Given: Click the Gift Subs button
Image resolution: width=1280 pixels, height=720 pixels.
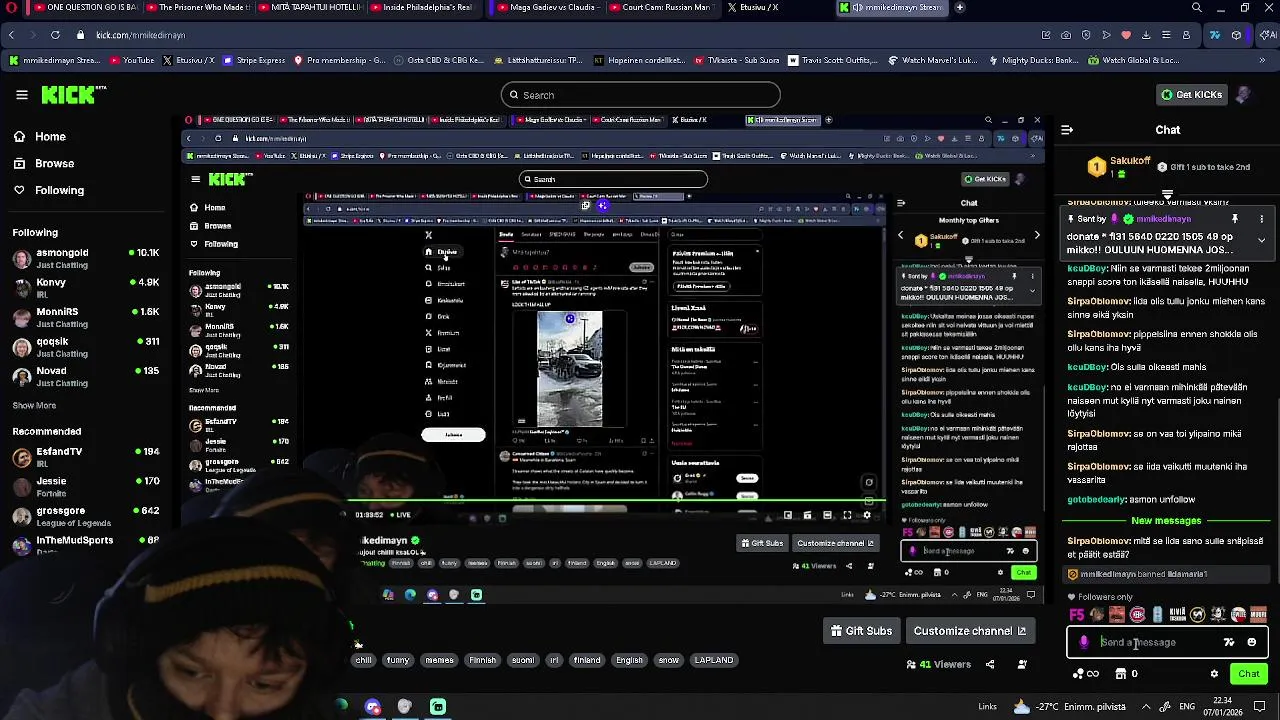Looking at the screenshot, I should pyautogui.click(x=861, y=631).
